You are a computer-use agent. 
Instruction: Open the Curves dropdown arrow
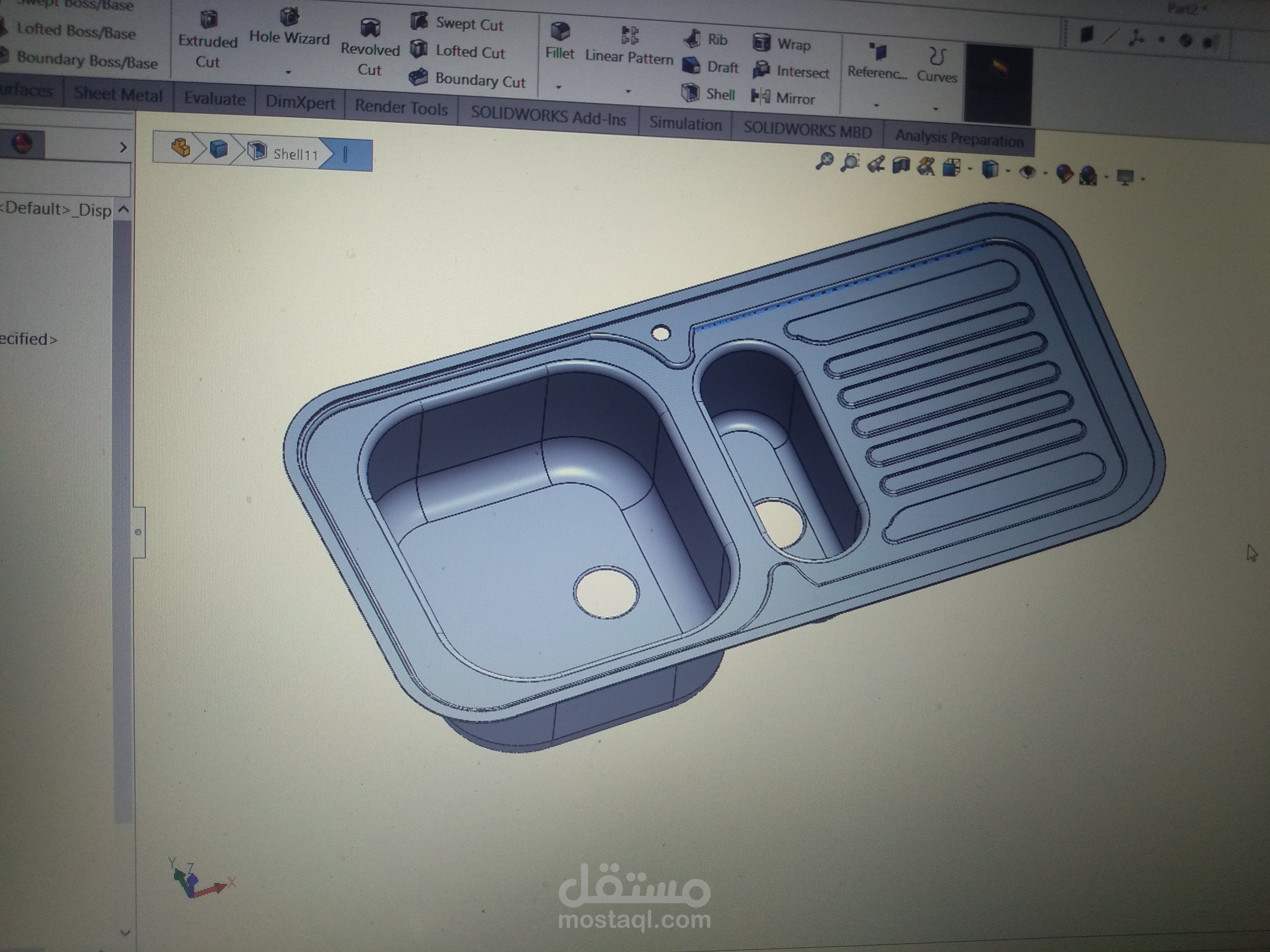pos(935,108)
